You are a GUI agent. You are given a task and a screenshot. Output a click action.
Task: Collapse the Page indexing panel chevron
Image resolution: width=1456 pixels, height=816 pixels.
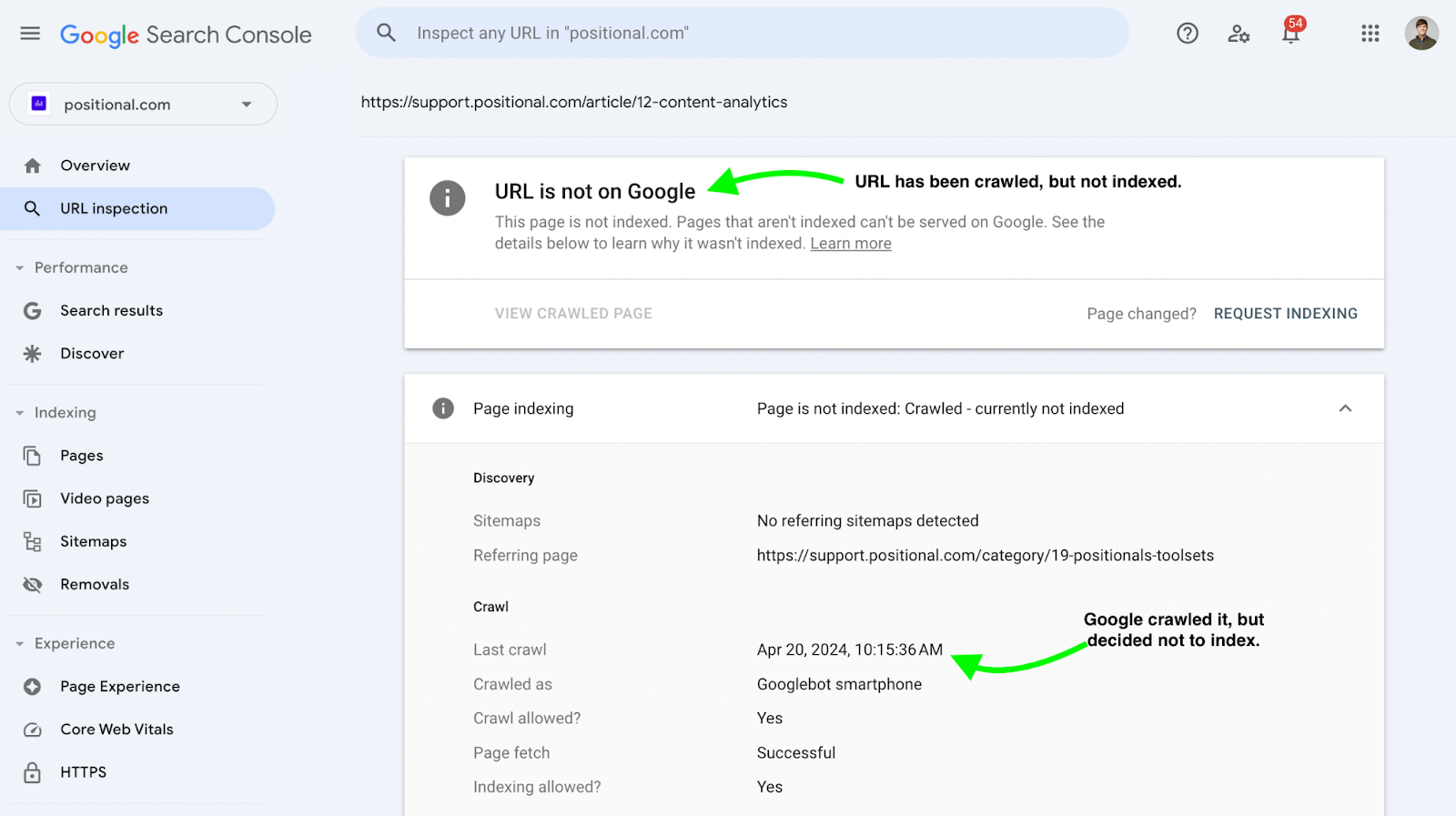[x=1345, y=408]
